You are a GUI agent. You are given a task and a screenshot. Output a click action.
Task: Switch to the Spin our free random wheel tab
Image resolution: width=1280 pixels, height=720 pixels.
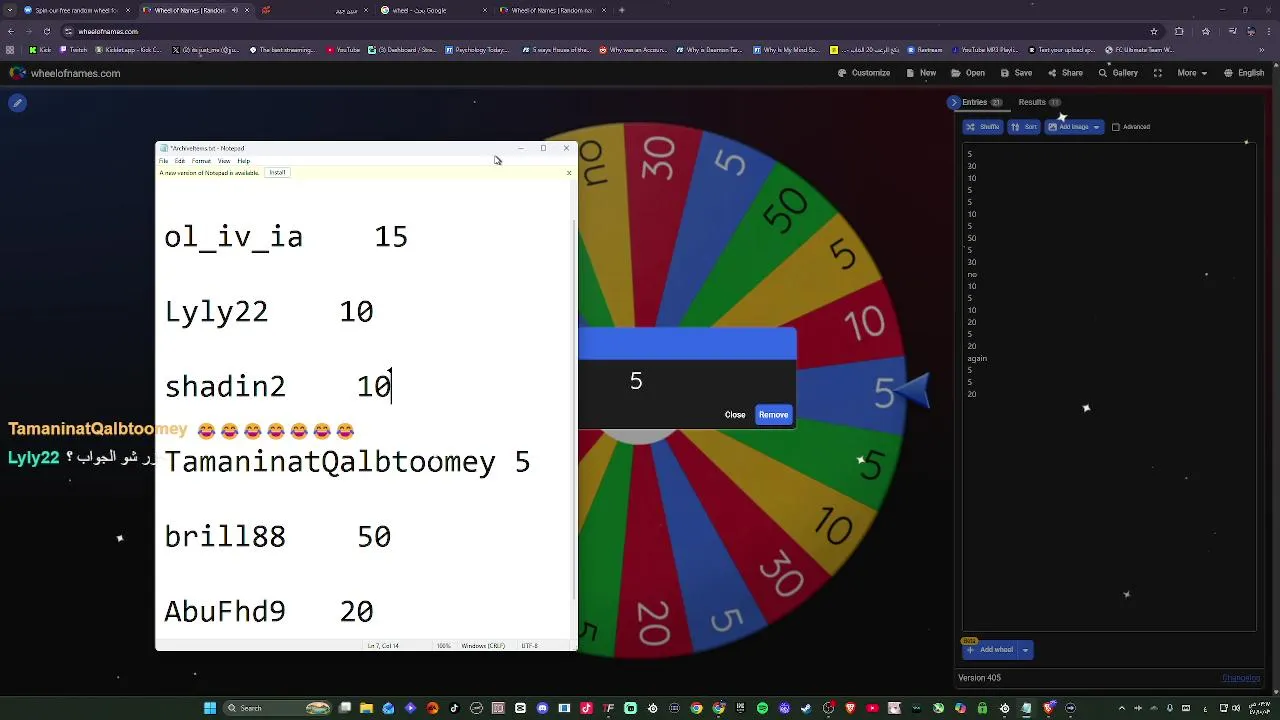(x=70, y=10)
